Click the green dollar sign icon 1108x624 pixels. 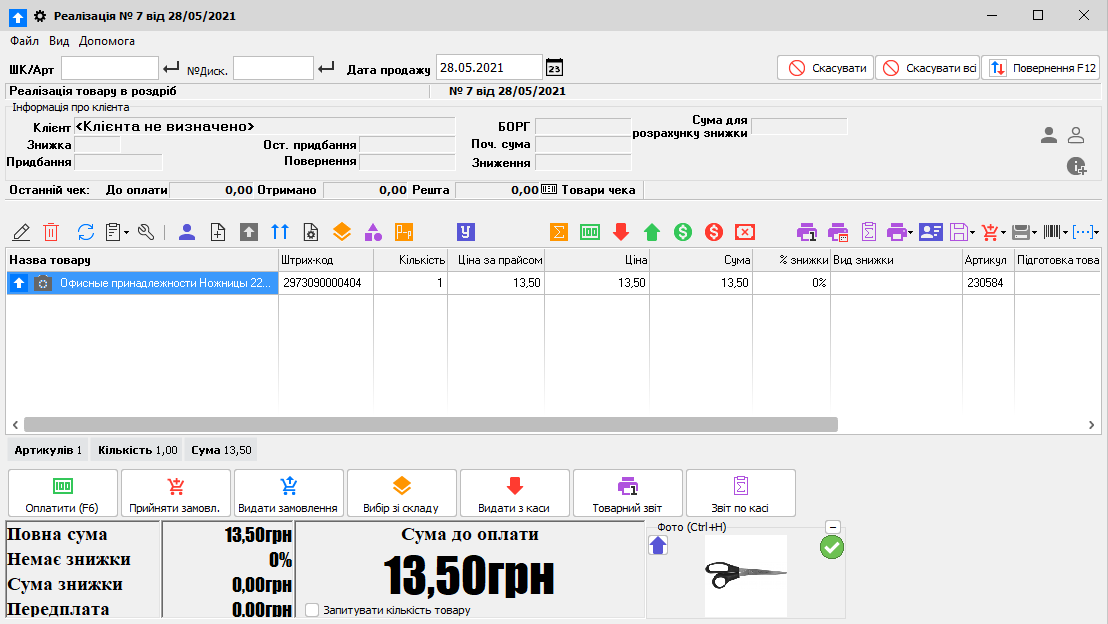point(683,232)
